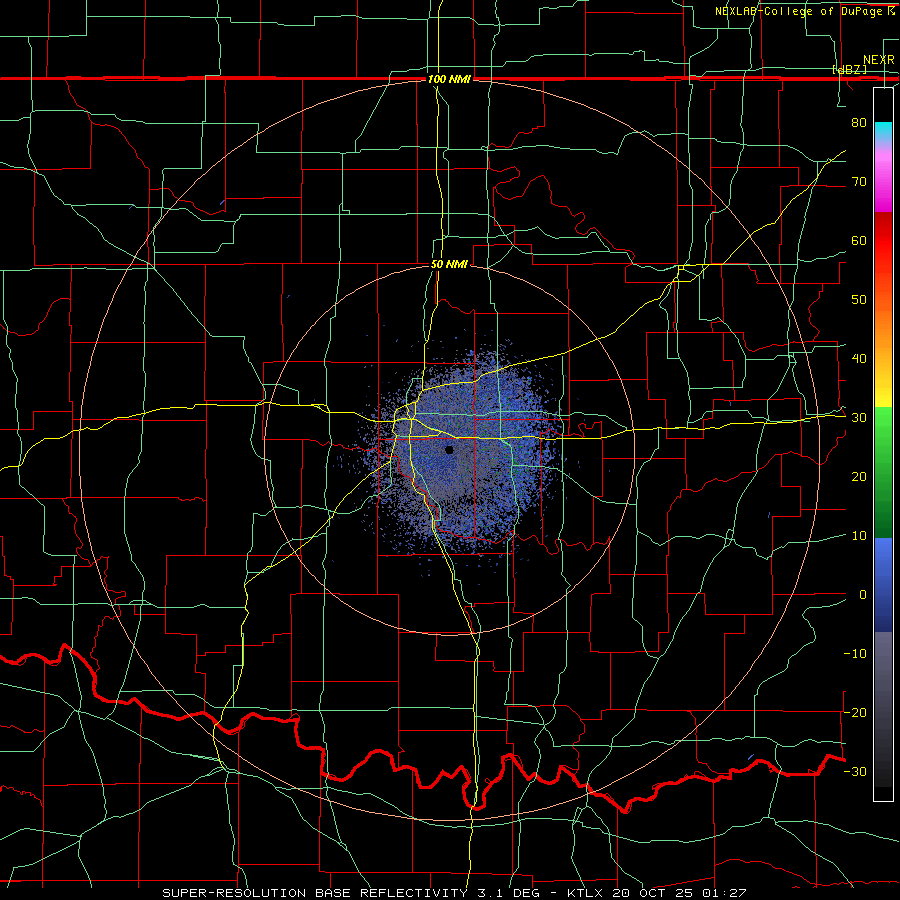Click the [dBZ] units label
Image resolution: width=900 pixels, height=900 pixels.
point(849,69)
